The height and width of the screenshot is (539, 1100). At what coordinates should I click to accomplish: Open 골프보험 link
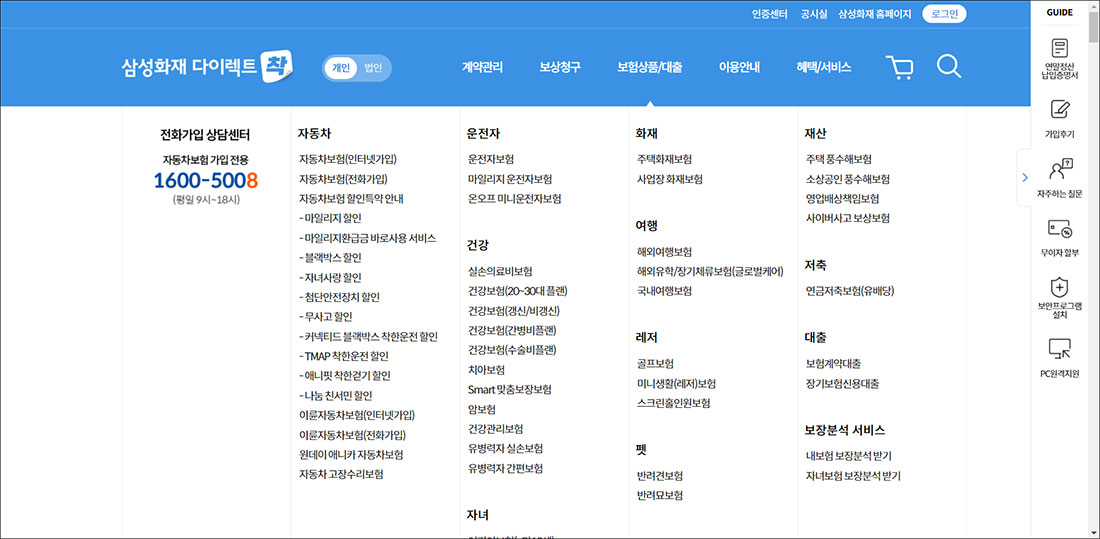click(655, 364)
